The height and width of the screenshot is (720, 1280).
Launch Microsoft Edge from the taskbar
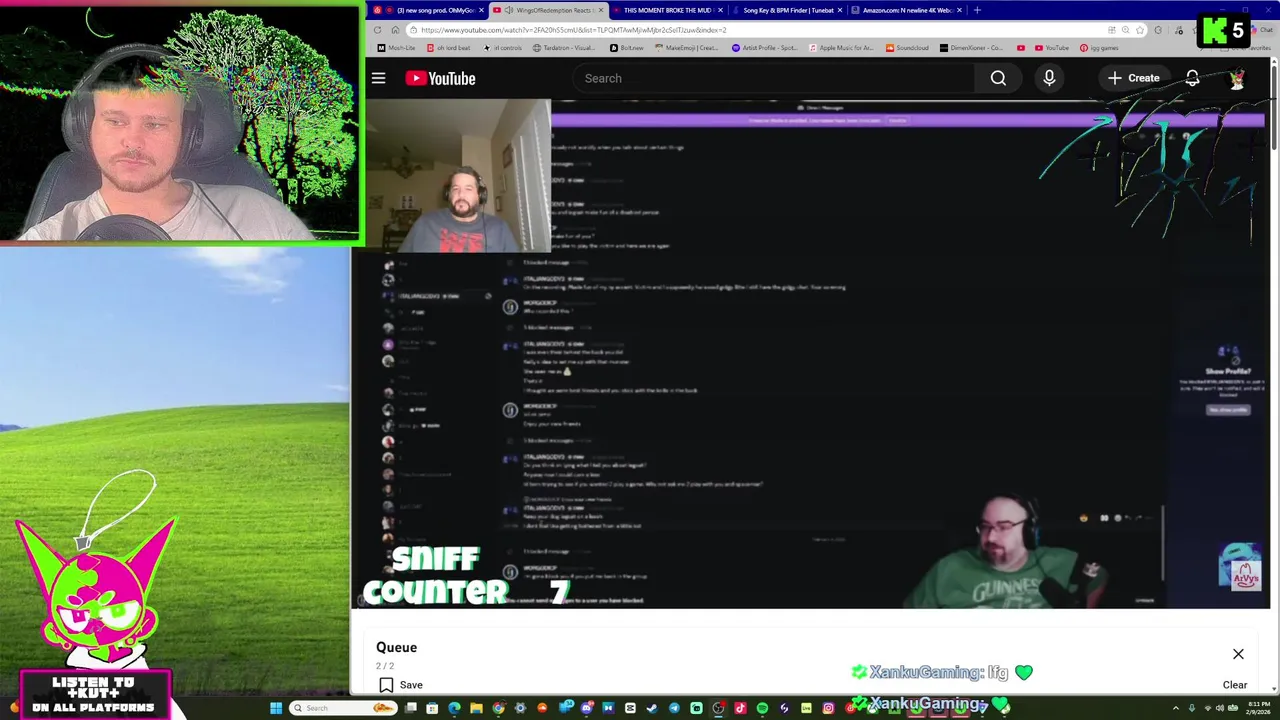[x=454, y=708]
